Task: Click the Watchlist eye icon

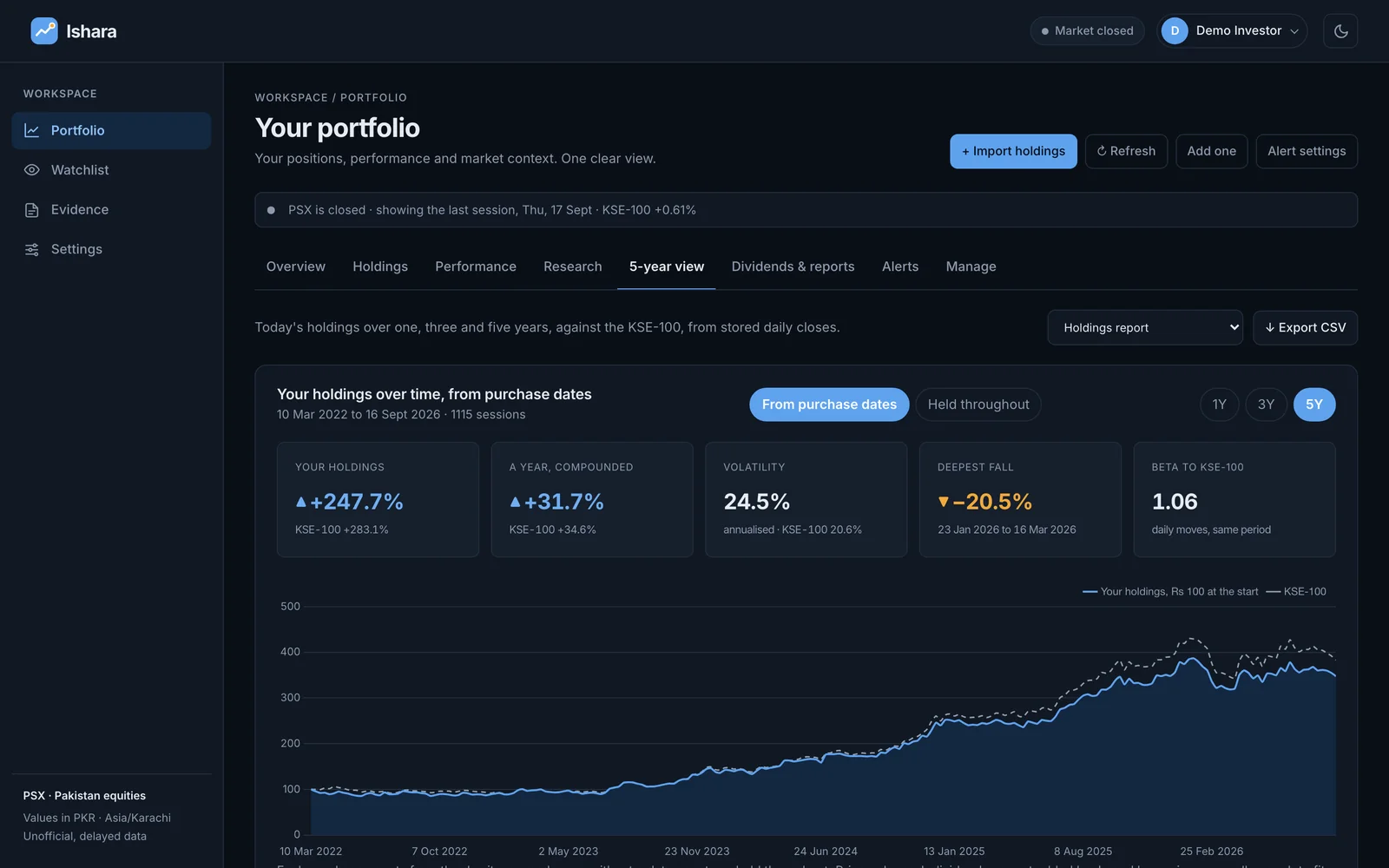Action: 32,170
